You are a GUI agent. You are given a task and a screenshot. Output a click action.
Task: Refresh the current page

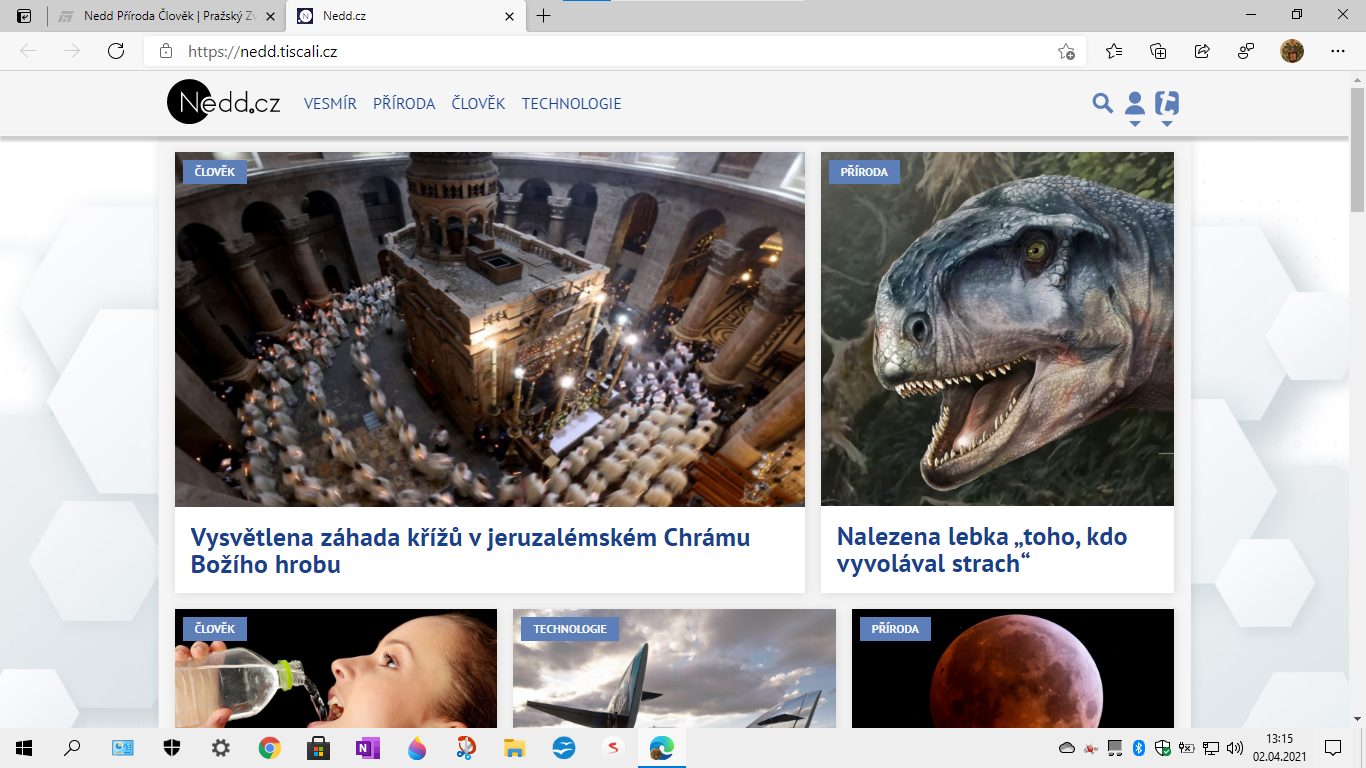116,52
